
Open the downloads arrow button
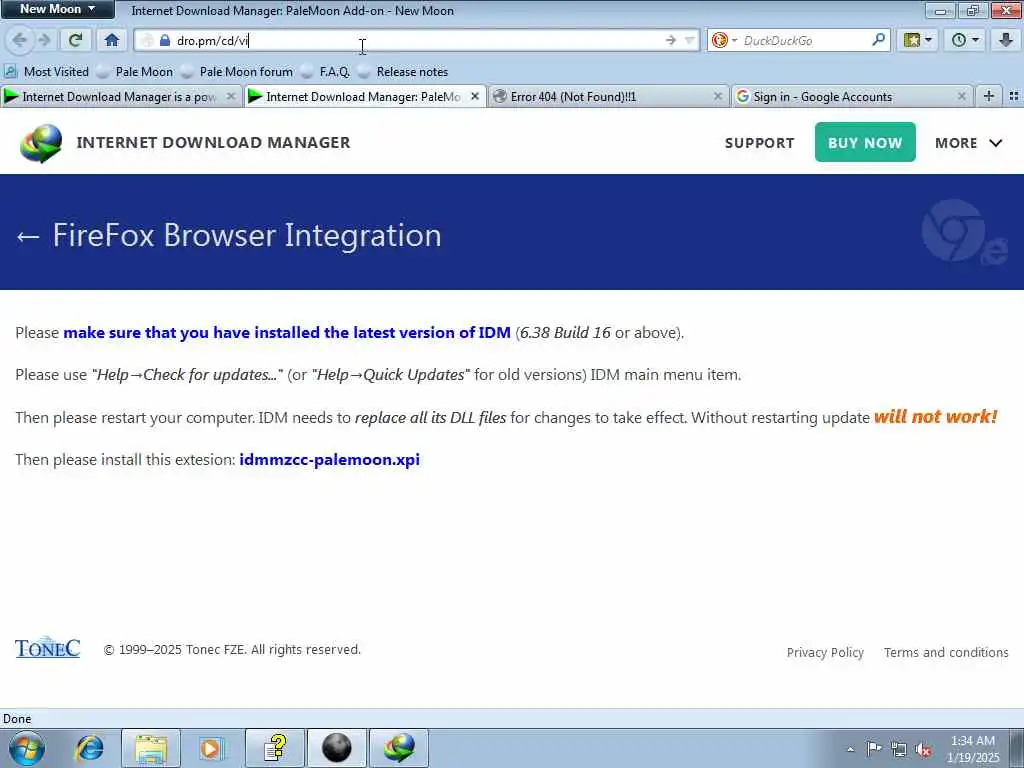1006,40
